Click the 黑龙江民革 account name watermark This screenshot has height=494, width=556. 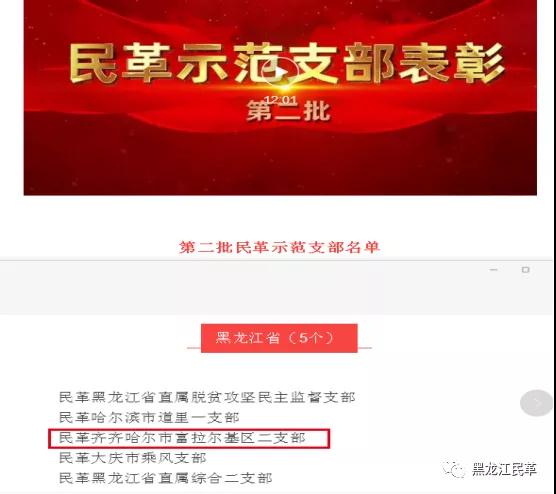504,469
